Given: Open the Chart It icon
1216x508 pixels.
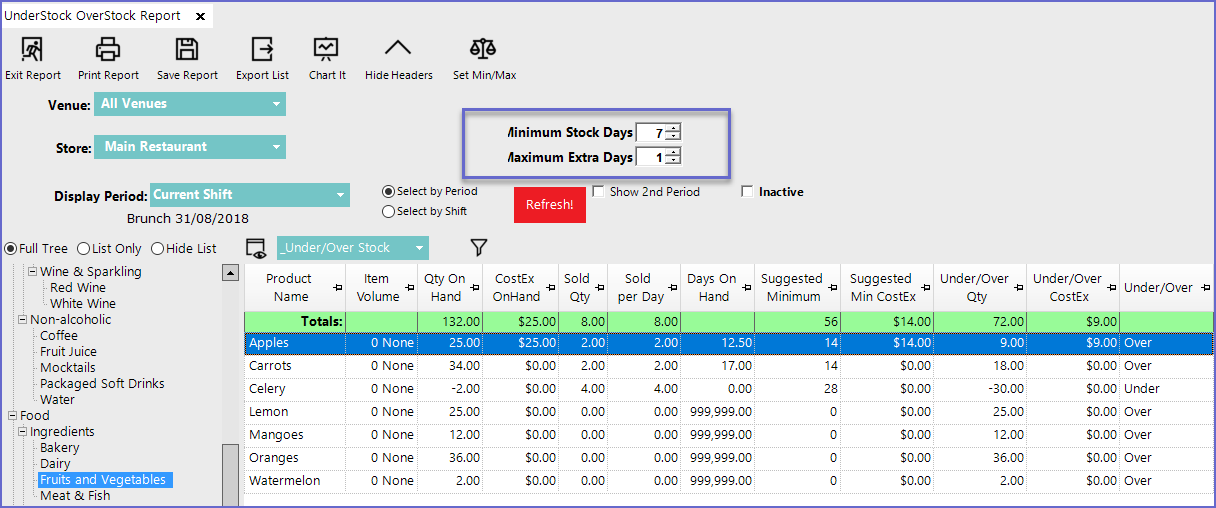Looking at the screenshot, I should click(327, 49).
